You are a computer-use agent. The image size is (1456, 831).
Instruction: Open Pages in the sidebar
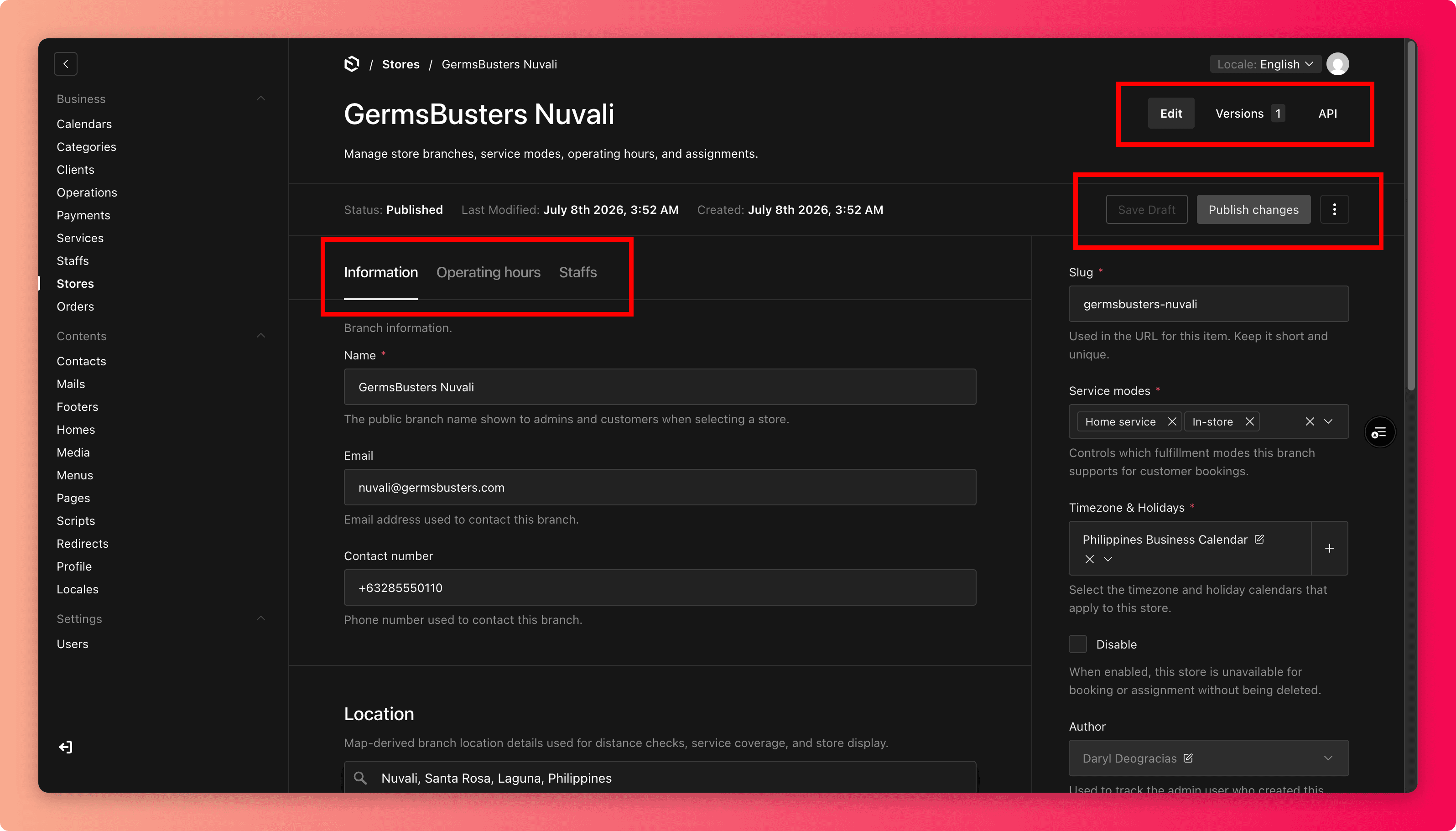(73, 498)
